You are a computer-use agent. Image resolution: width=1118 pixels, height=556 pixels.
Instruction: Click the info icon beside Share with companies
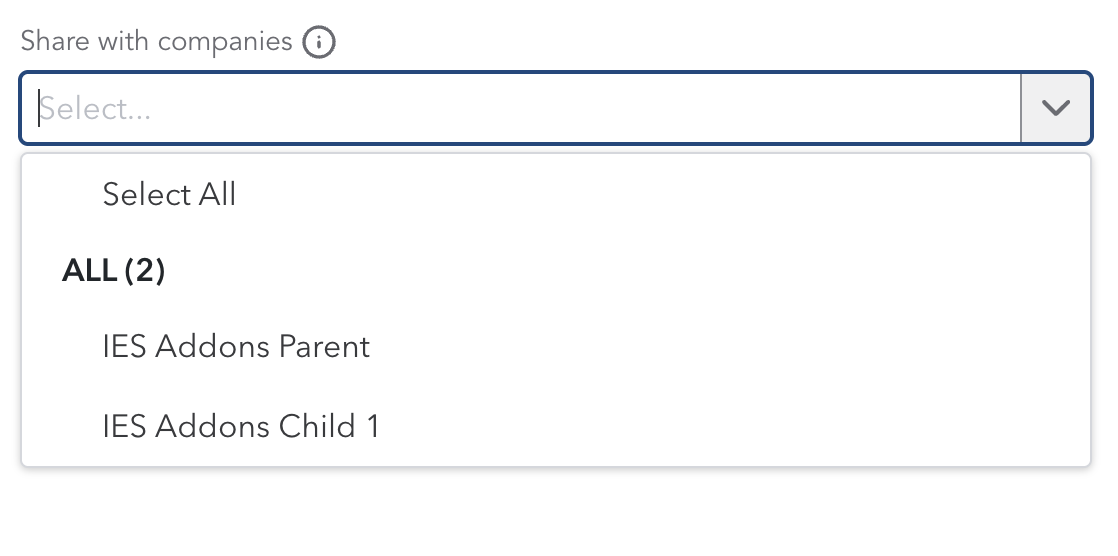(x=319, y=43)
